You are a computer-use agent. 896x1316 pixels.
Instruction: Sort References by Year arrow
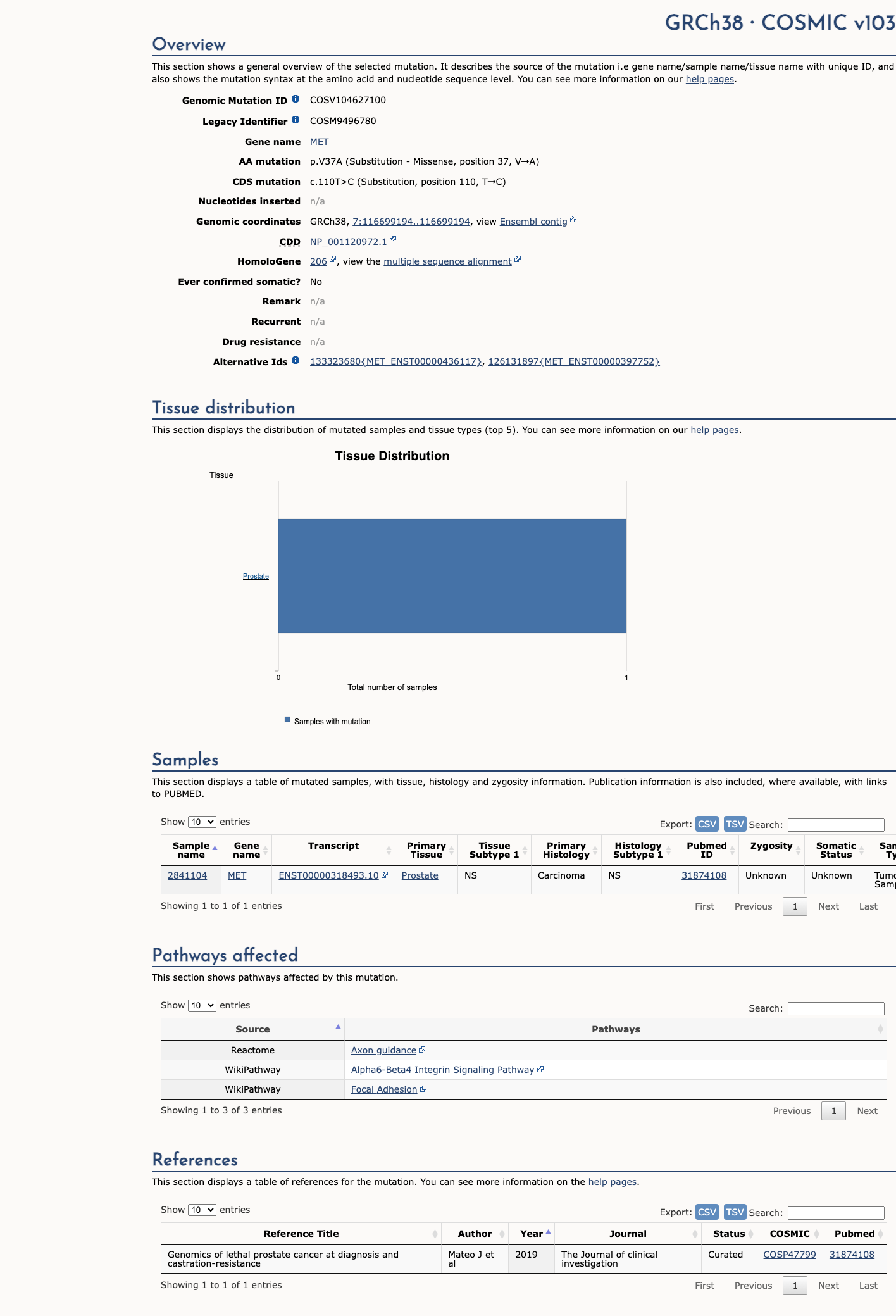click(x=548, y=1231)
